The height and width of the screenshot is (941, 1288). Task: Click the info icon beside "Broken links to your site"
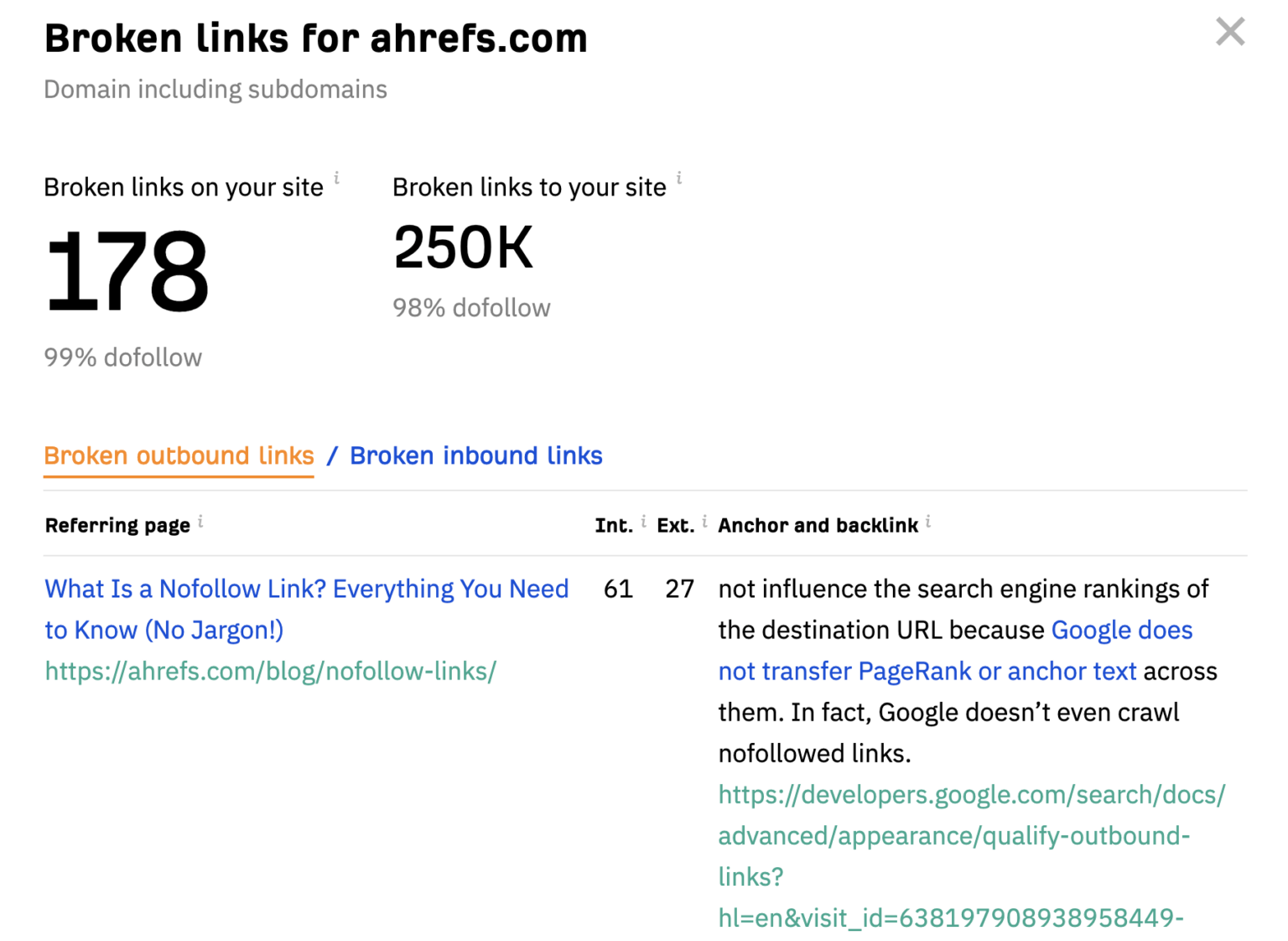click(x=679, y=178)
